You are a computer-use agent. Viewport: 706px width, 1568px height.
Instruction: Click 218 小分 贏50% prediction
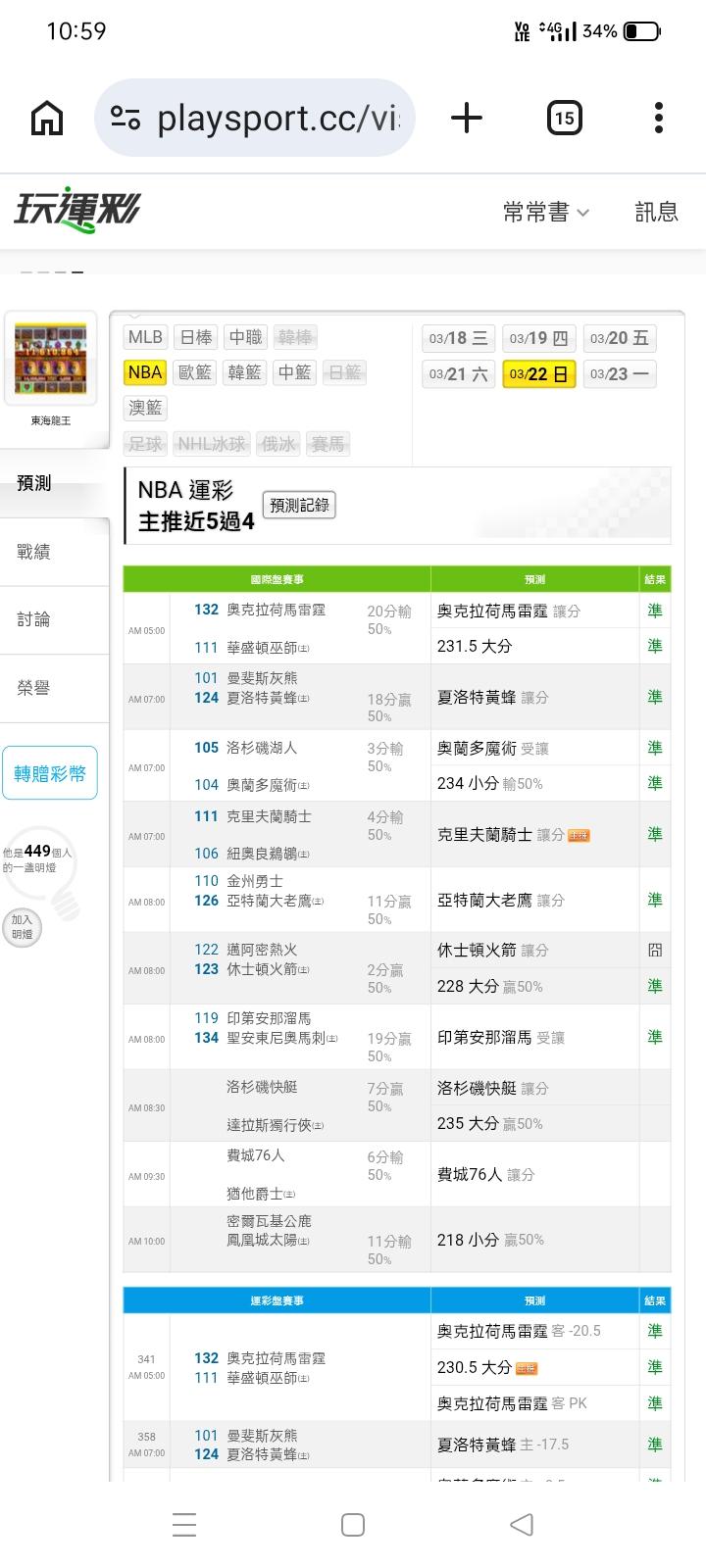click(x=490, y=1240)
